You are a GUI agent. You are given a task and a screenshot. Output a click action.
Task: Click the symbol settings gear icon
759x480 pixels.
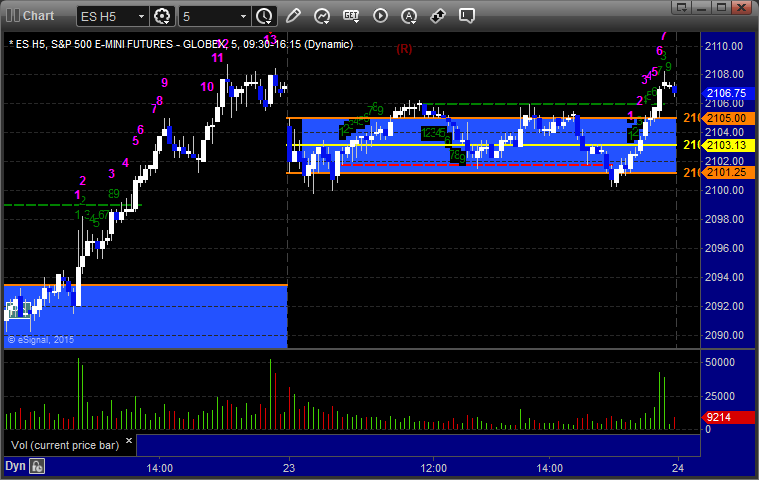click(163, 16)
